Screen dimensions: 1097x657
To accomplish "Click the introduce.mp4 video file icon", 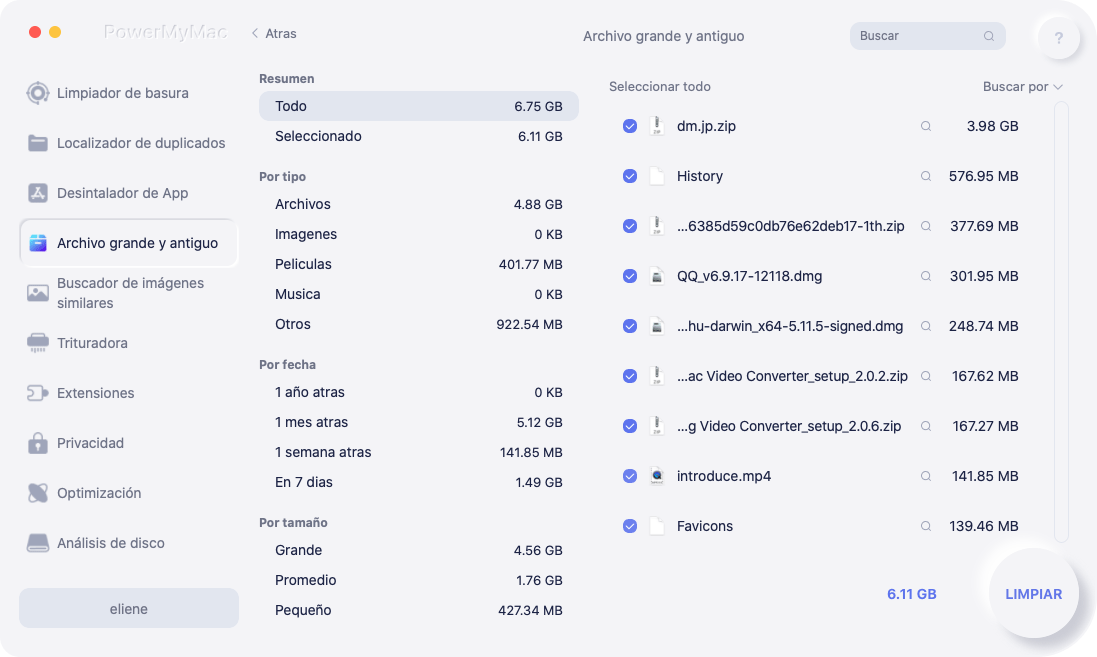I will coord(656,476).
